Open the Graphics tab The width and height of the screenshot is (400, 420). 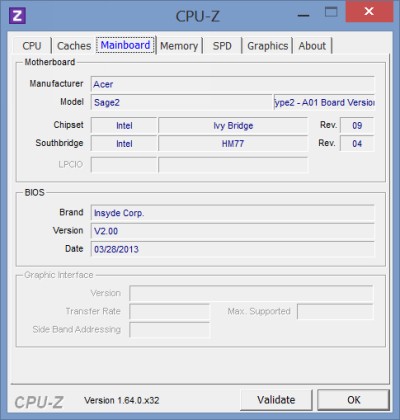tap(268, 46)
